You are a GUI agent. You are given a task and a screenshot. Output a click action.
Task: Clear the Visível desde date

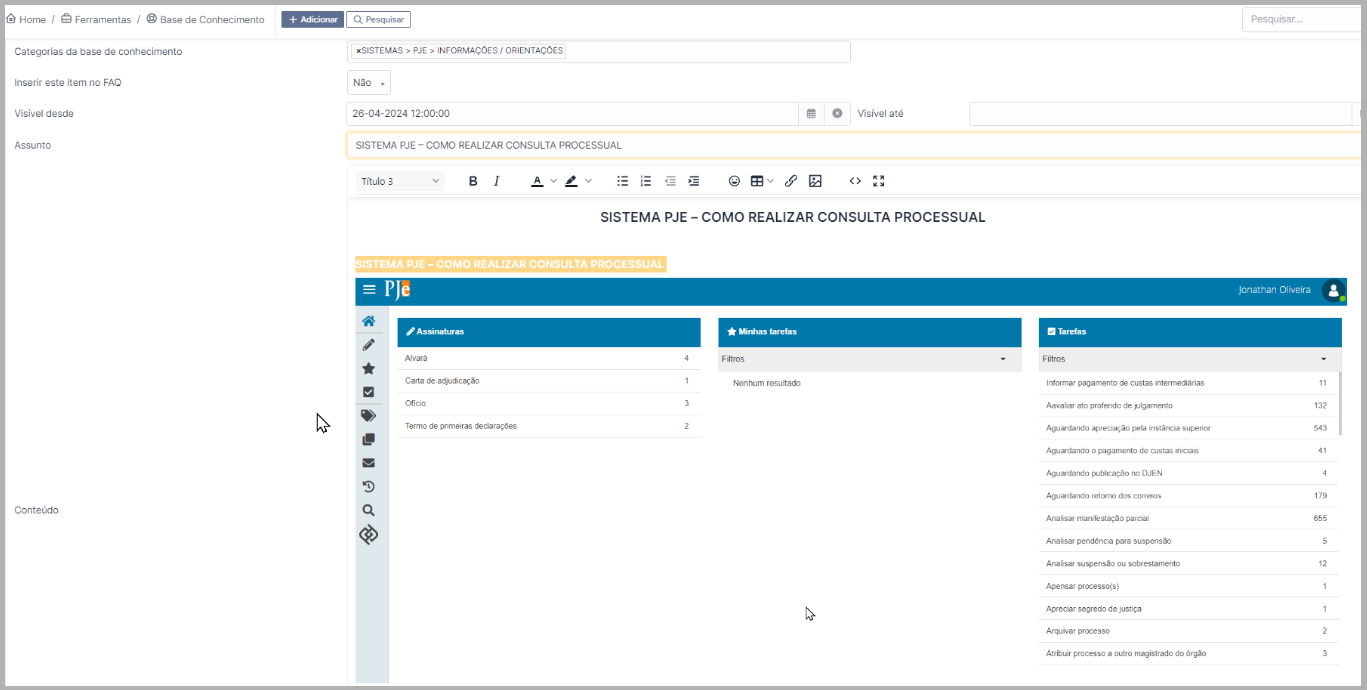(837, 114)
